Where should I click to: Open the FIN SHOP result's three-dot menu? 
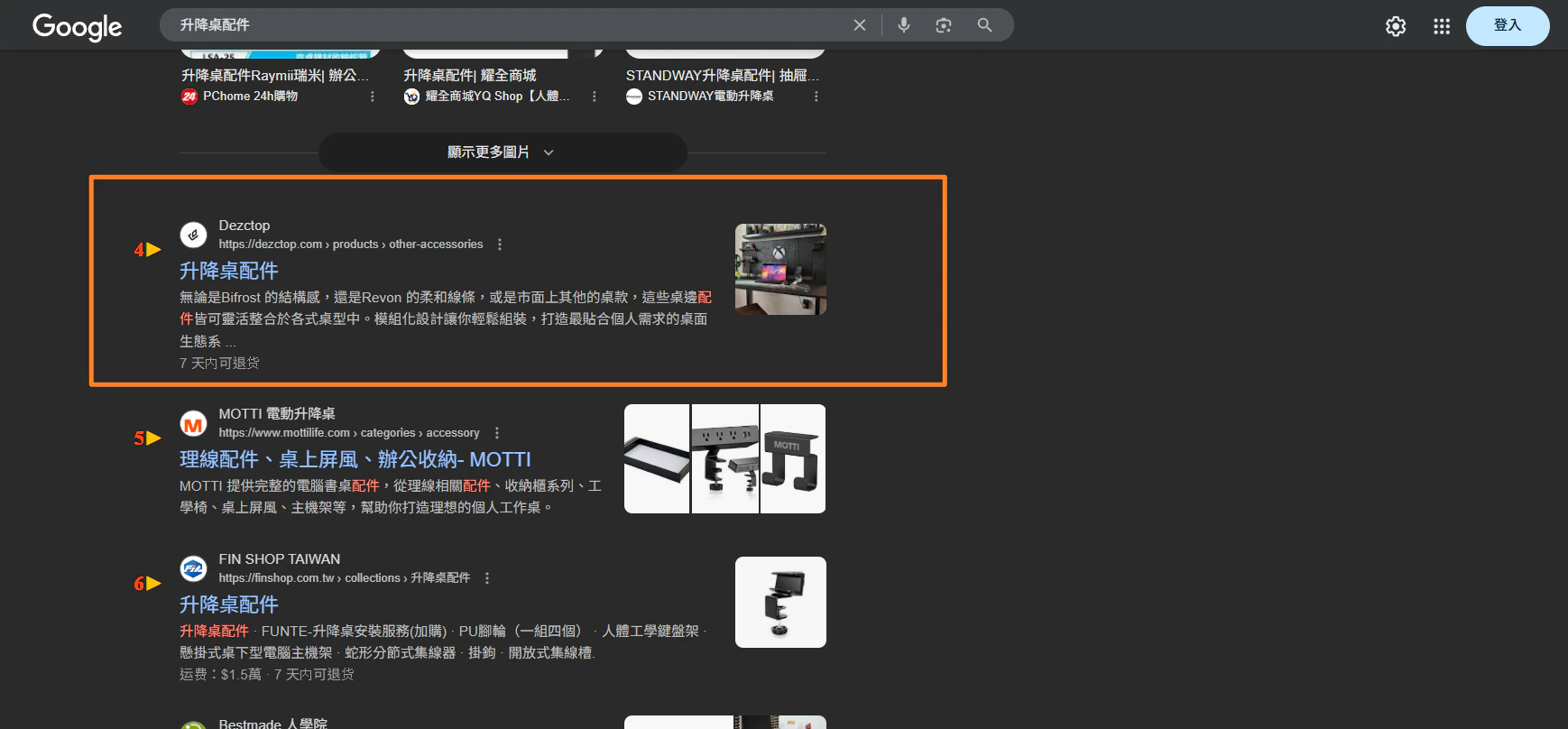(x=487, y=578)
